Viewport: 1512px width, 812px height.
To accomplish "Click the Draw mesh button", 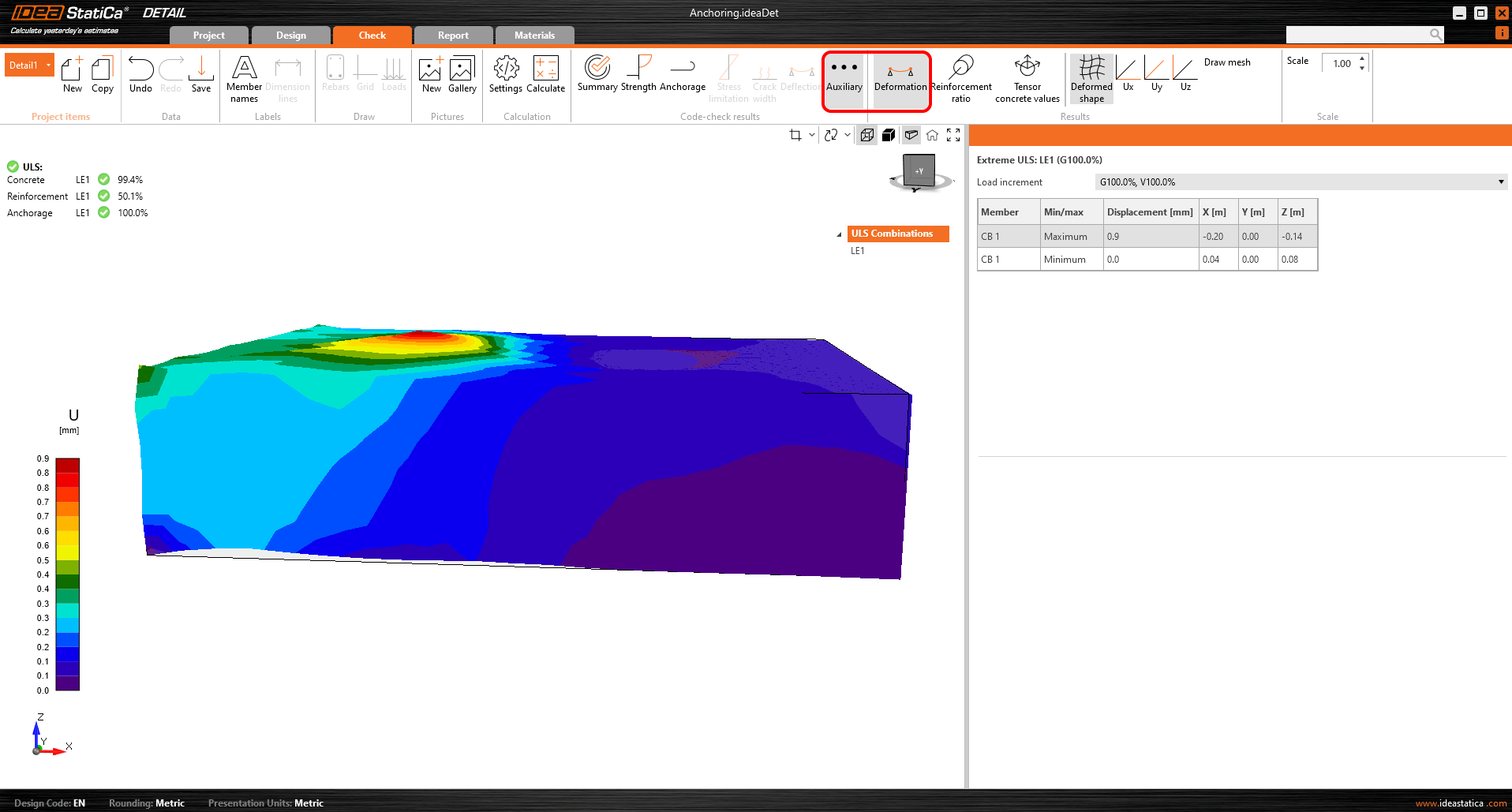I will coord(1226,62).
